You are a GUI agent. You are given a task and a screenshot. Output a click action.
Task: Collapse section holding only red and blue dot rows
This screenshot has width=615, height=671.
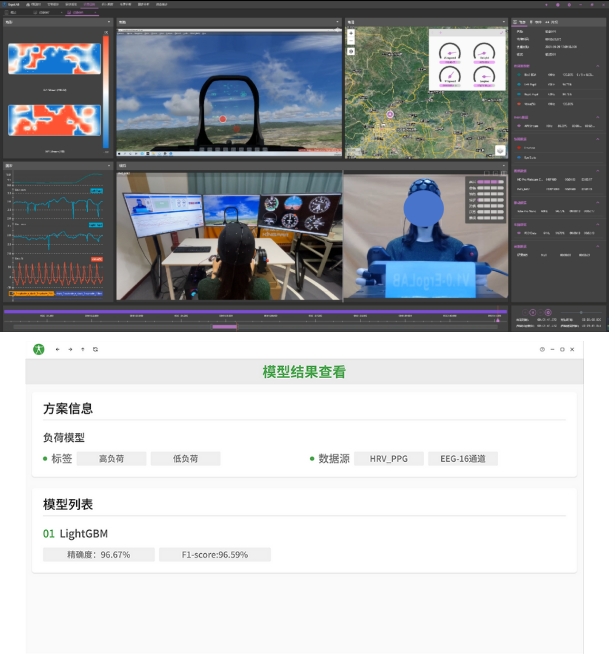pyautogui.click(x=597, y=139)
